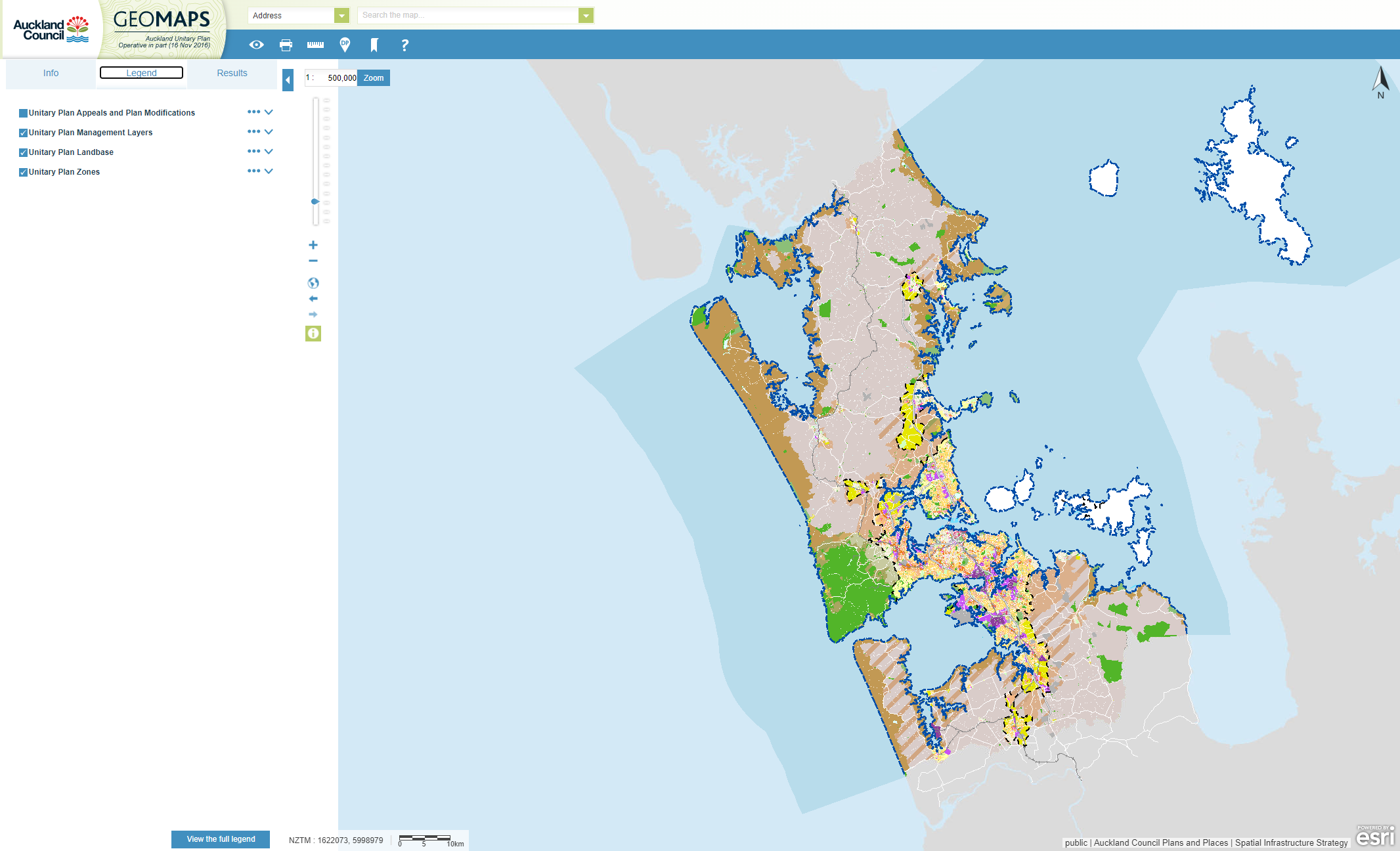Uncheck Unitary Plan Zones layer
The image size is (1400, 851).
23,172
